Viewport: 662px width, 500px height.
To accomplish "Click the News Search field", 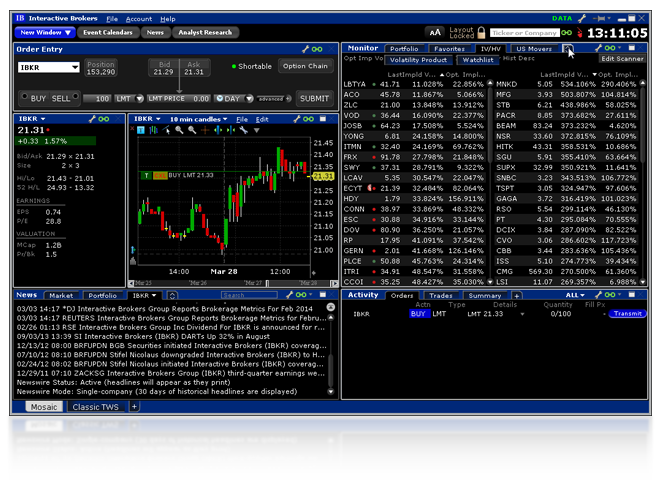I will [249, 295].
